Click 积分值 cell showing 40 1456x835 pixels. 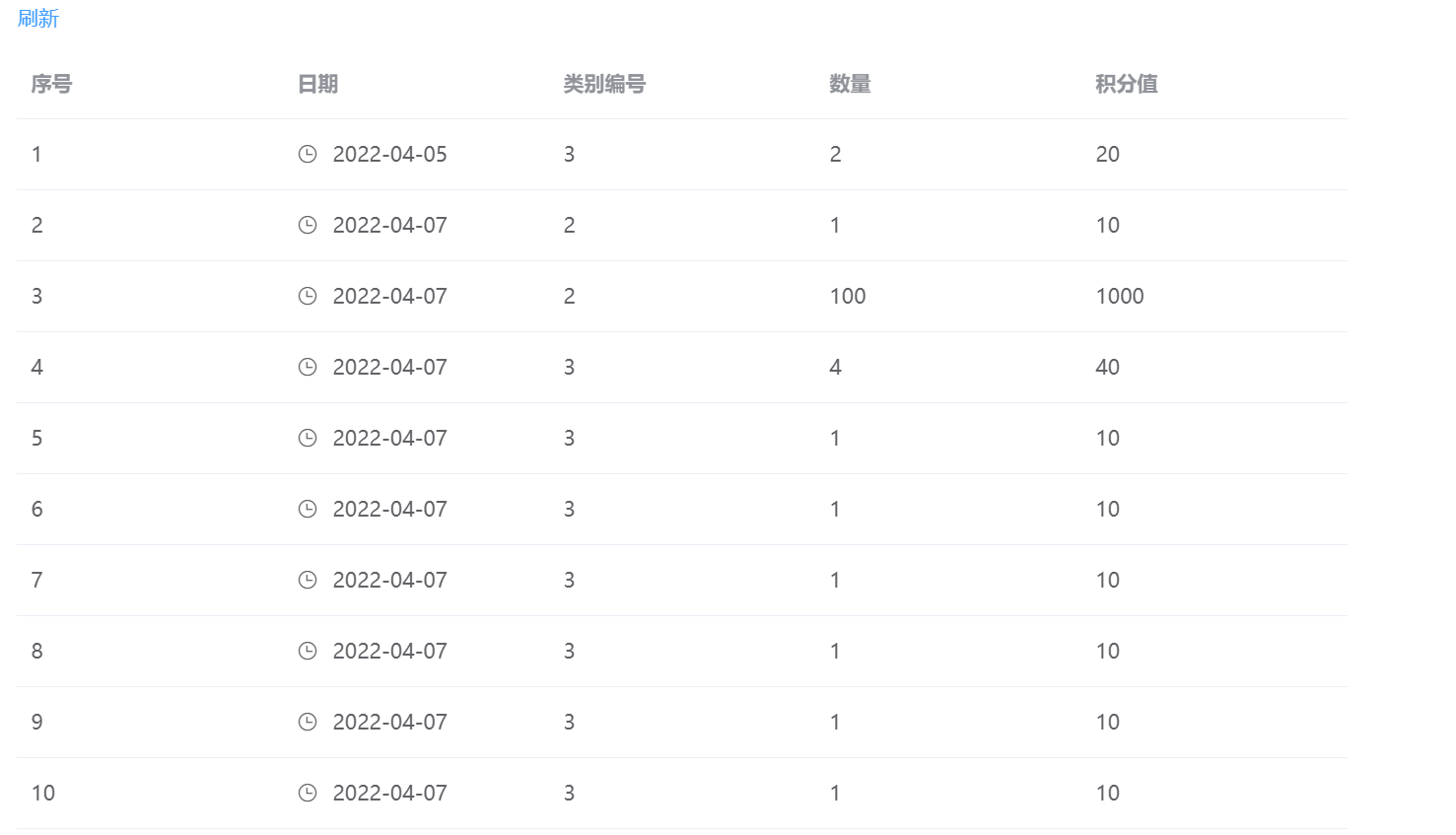click(x=1108, y=367)
